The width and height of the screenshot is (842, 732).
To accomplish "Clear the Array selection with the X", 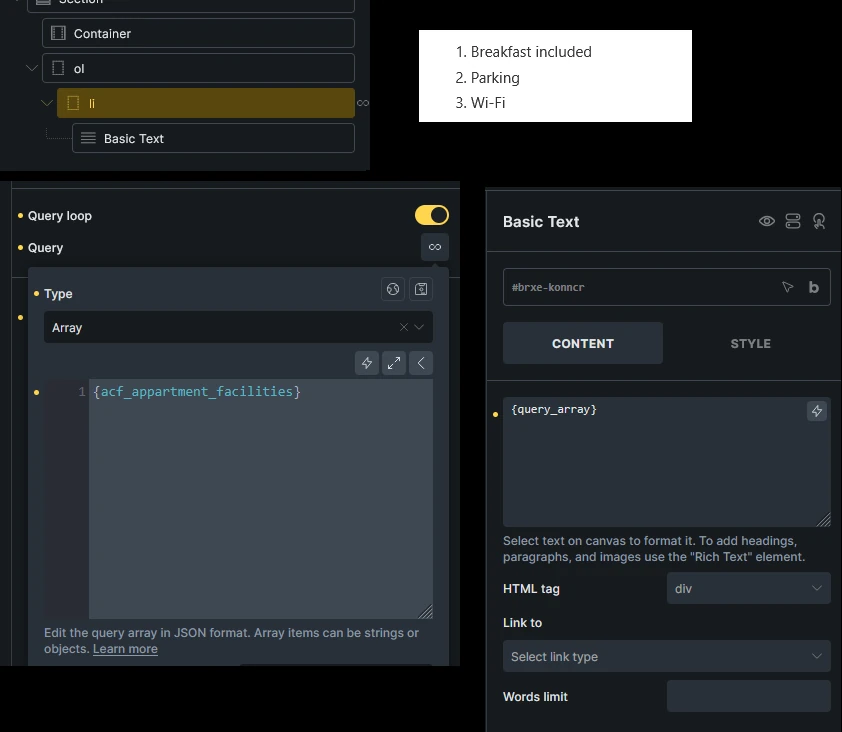I will tap(404, 327).
